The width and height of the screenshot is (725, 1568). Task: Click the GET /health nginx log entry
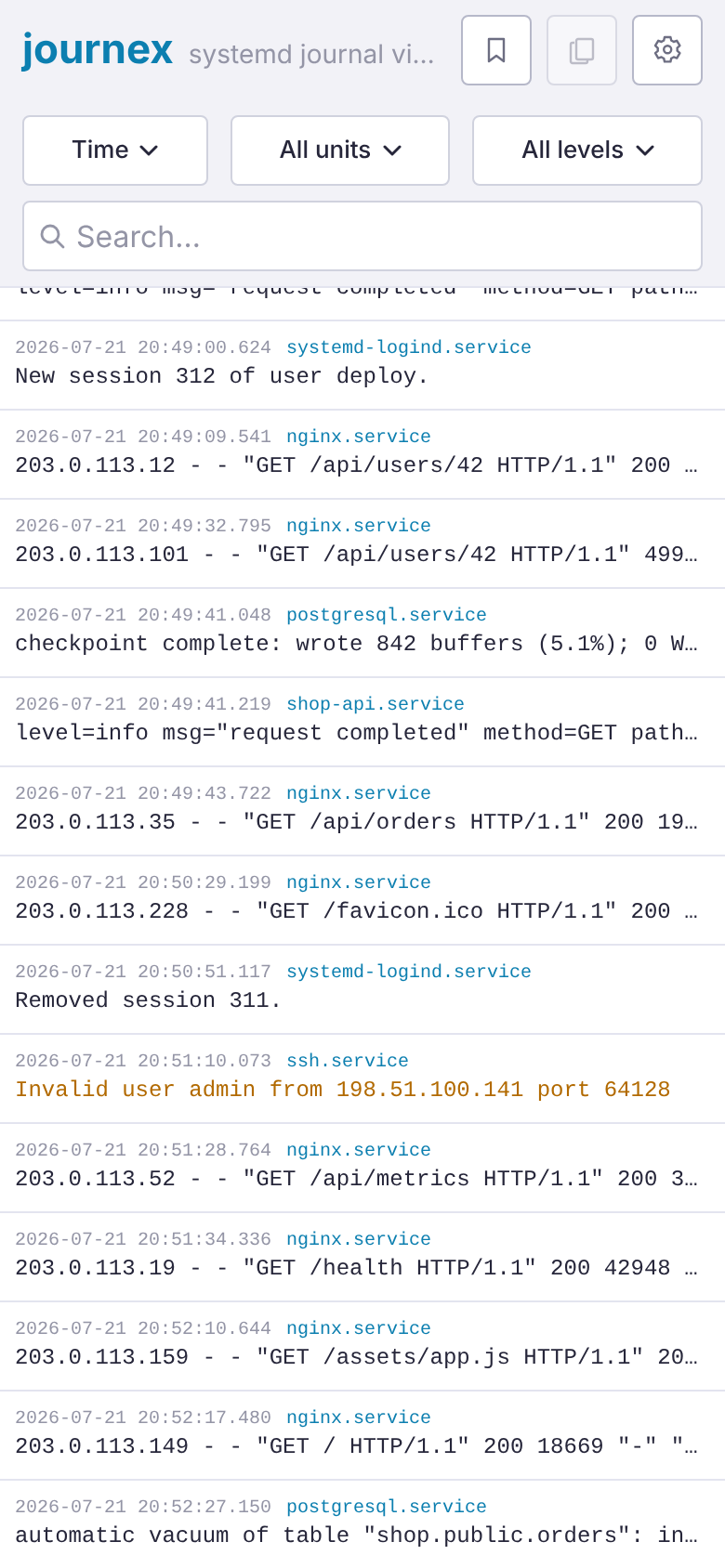[x=362, y=1257]
